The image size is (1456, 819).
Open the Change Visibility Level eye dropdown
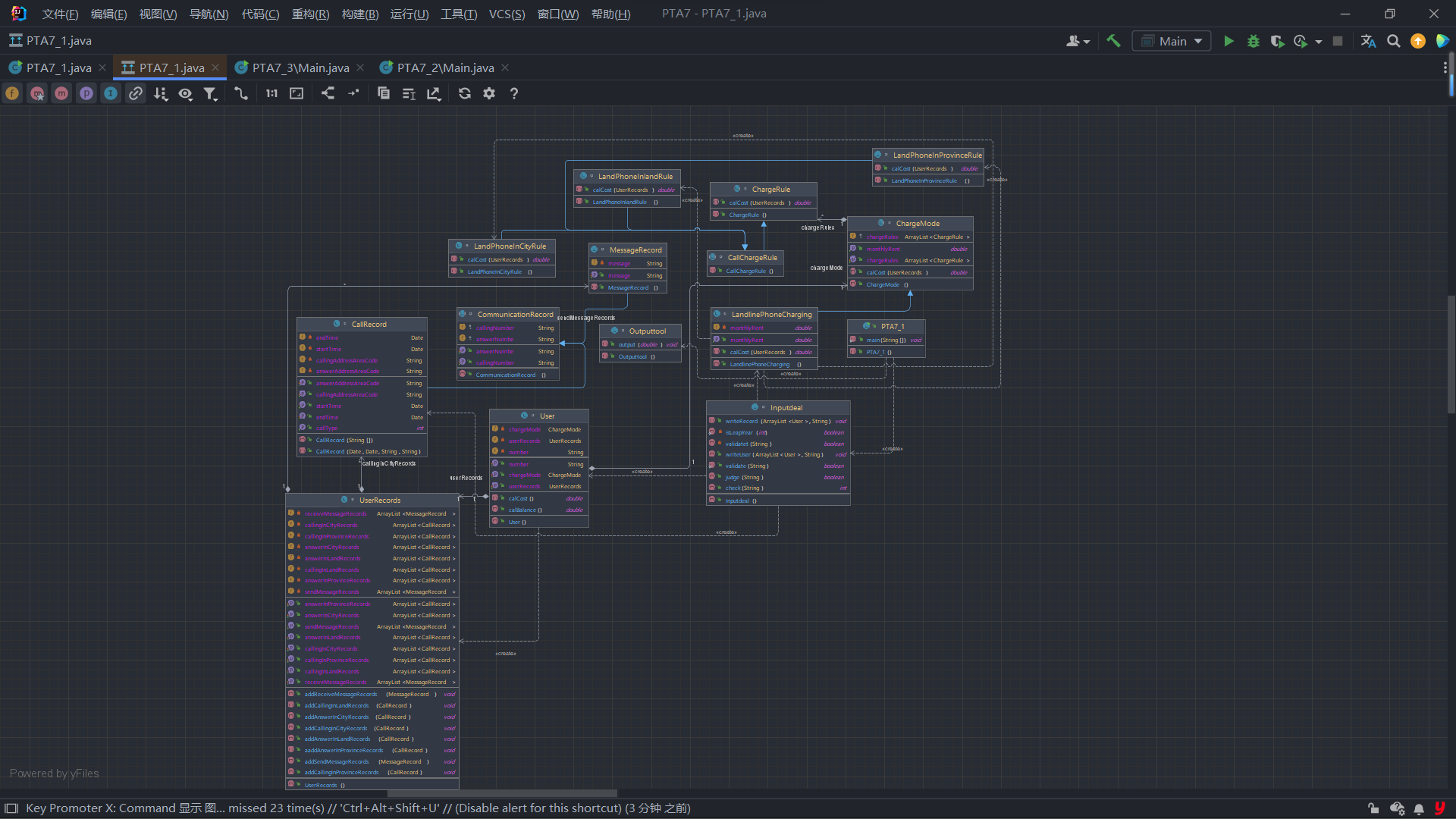[x=185, y=93]
